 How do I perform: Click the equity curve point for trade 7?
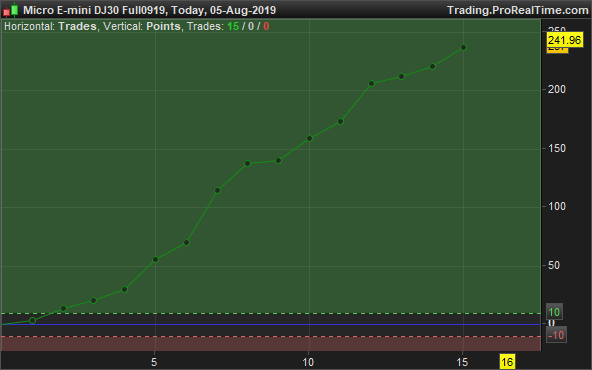[x=217, y=191]
